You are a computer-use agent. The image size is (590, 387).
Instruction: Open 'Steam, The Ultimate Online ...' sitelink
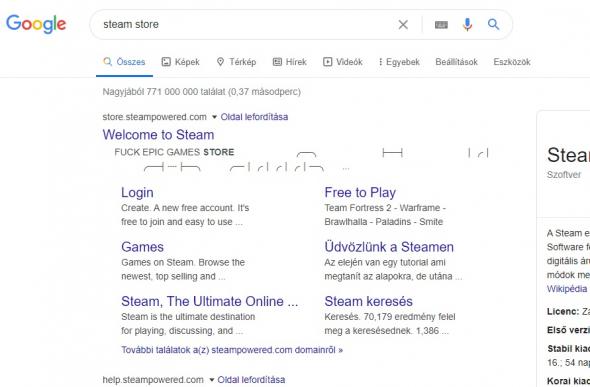210,301
